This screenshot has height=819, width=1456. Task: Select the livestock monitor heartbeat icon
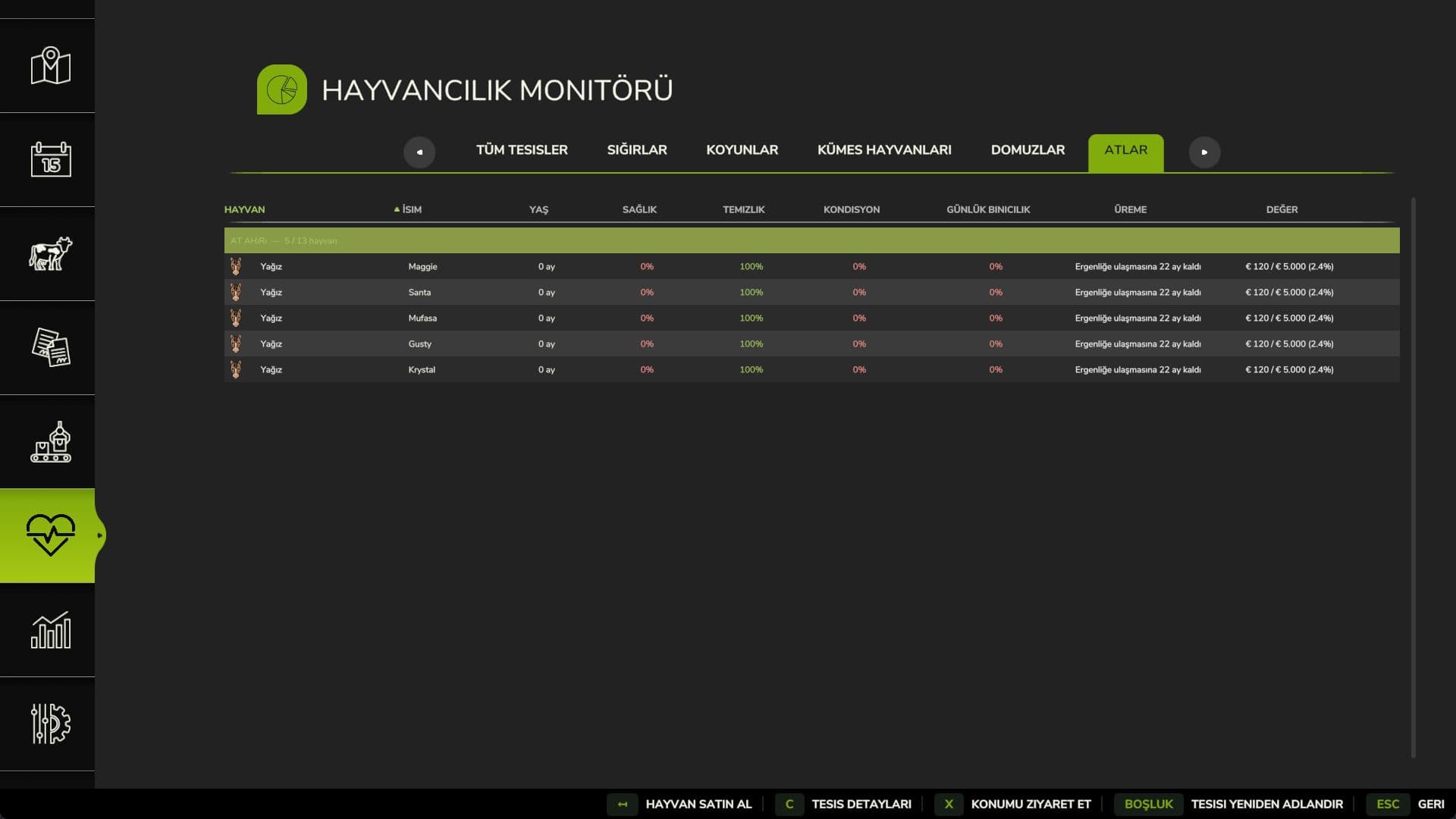(50, 535)
